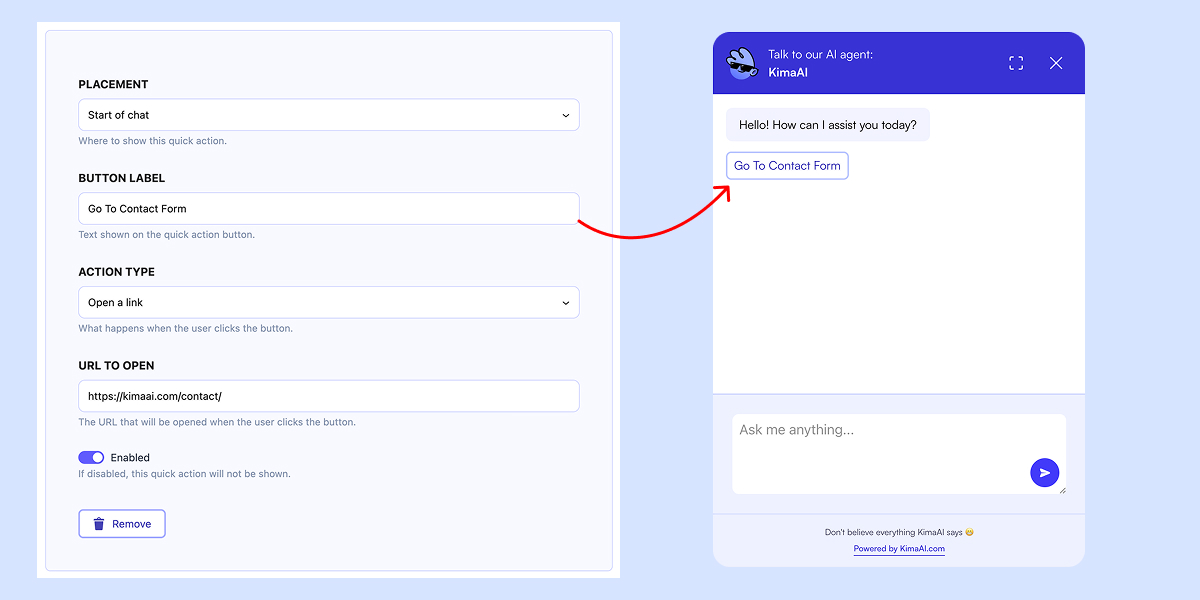Screen dimensions: 1200x600
Task: Focus the Button Label text field
Action: pyautogui.click(x=328, y=209)
